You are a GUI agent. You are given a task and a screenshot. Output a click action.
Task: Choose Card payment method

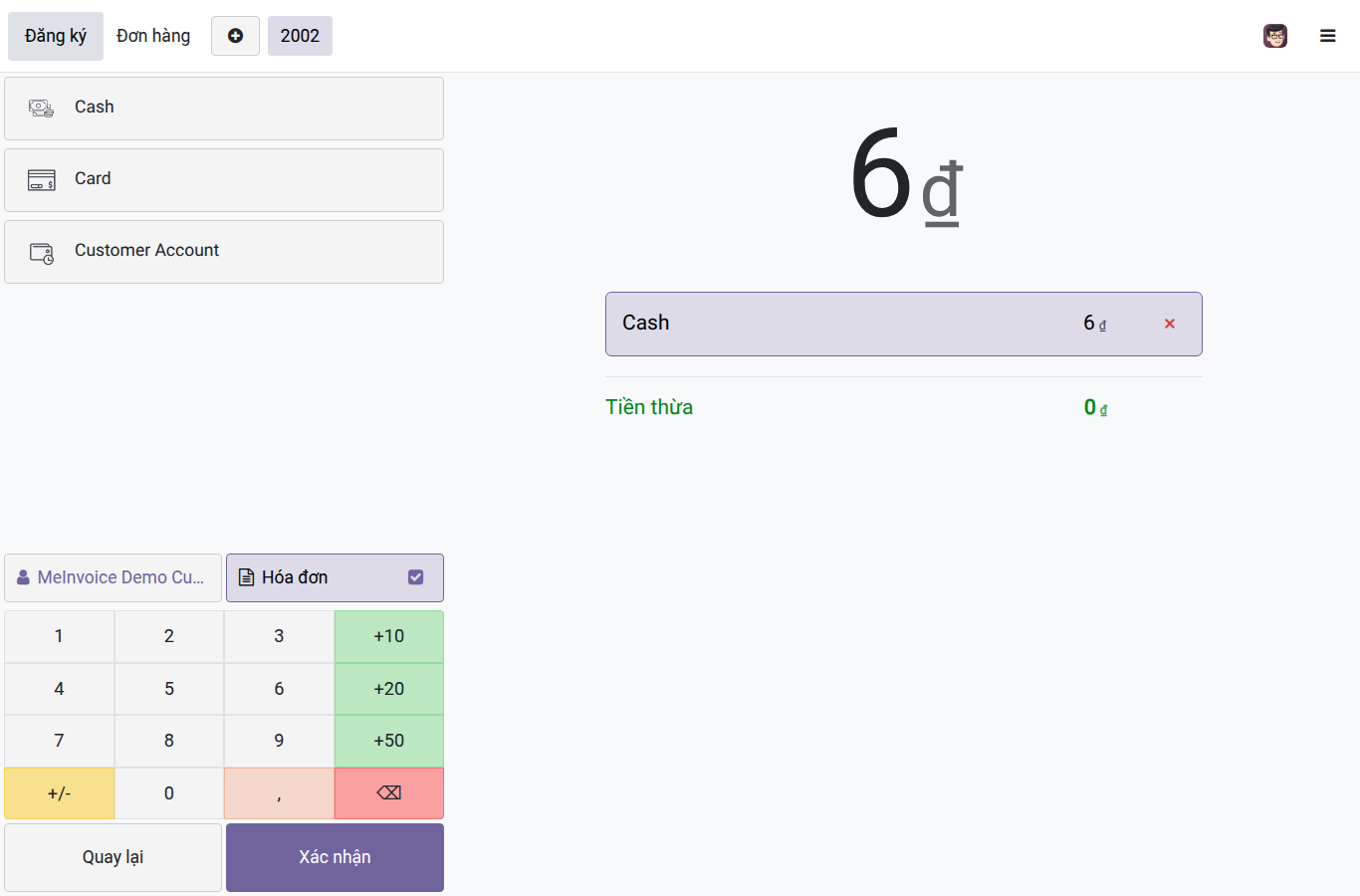pos(224,180)
